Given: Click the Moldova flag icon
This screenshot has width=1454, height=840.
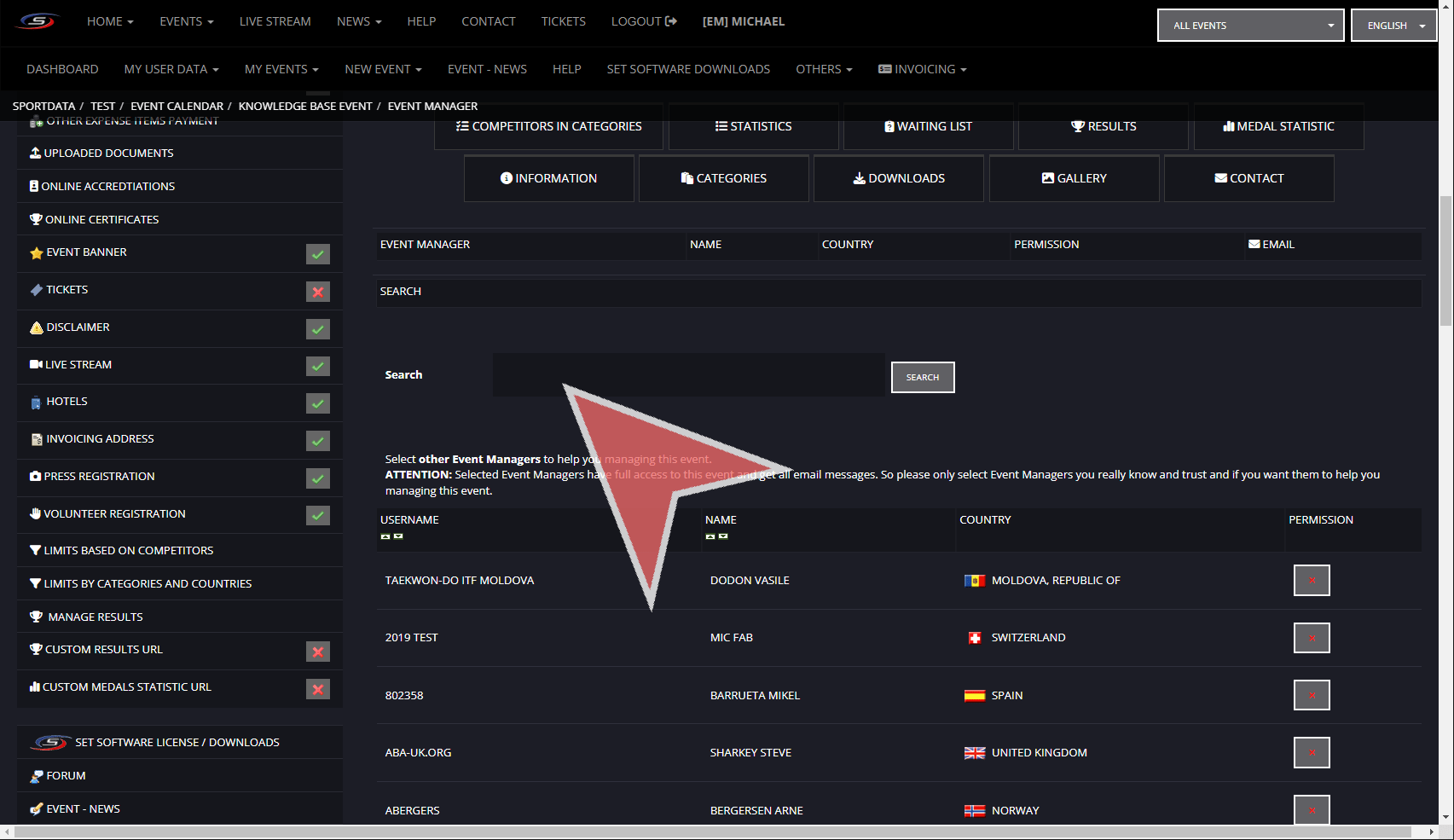Looking at the screenshot, I should tap(974, 581).
